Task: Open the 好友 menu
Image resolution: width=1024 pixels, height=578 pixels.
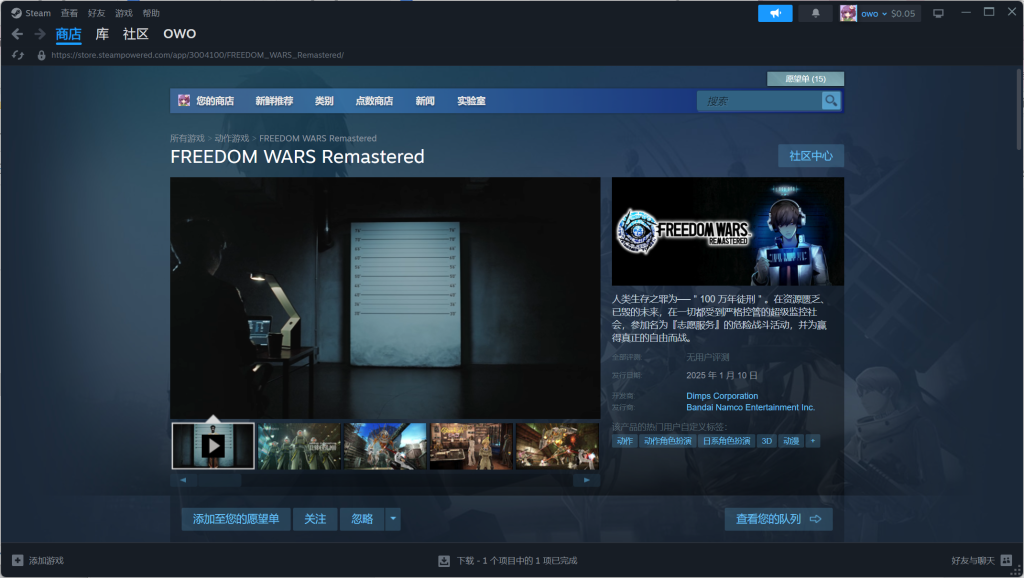Action: (96, 13)
